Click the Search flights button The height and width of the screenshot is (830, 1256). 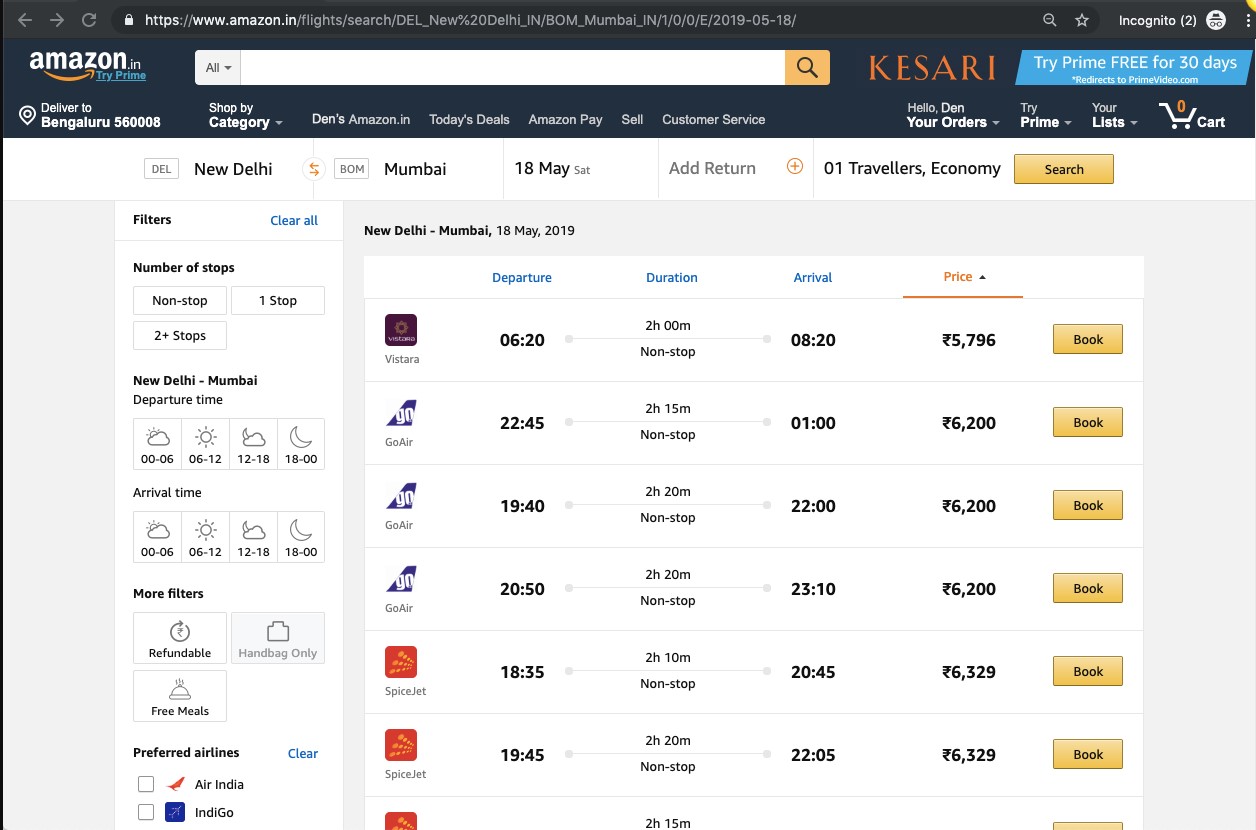coord(1064,169)
